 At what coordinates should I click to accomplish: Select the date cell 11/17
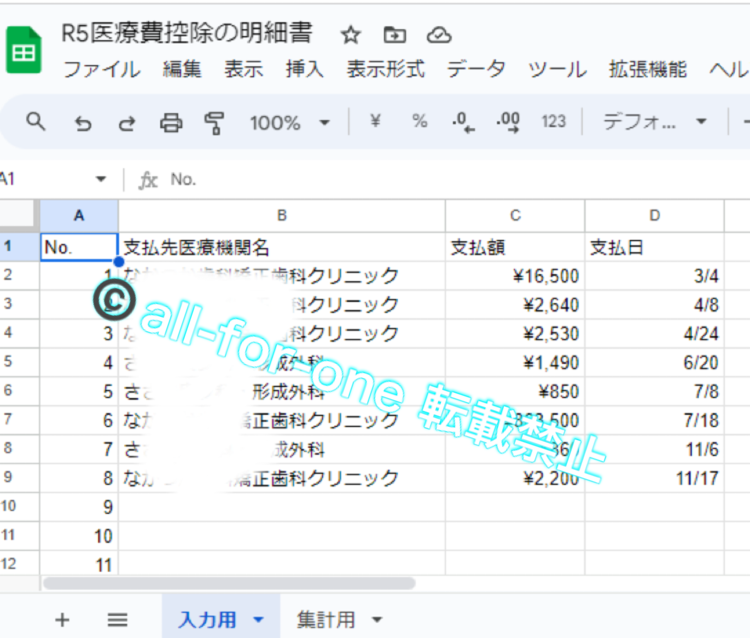[654, 478]
